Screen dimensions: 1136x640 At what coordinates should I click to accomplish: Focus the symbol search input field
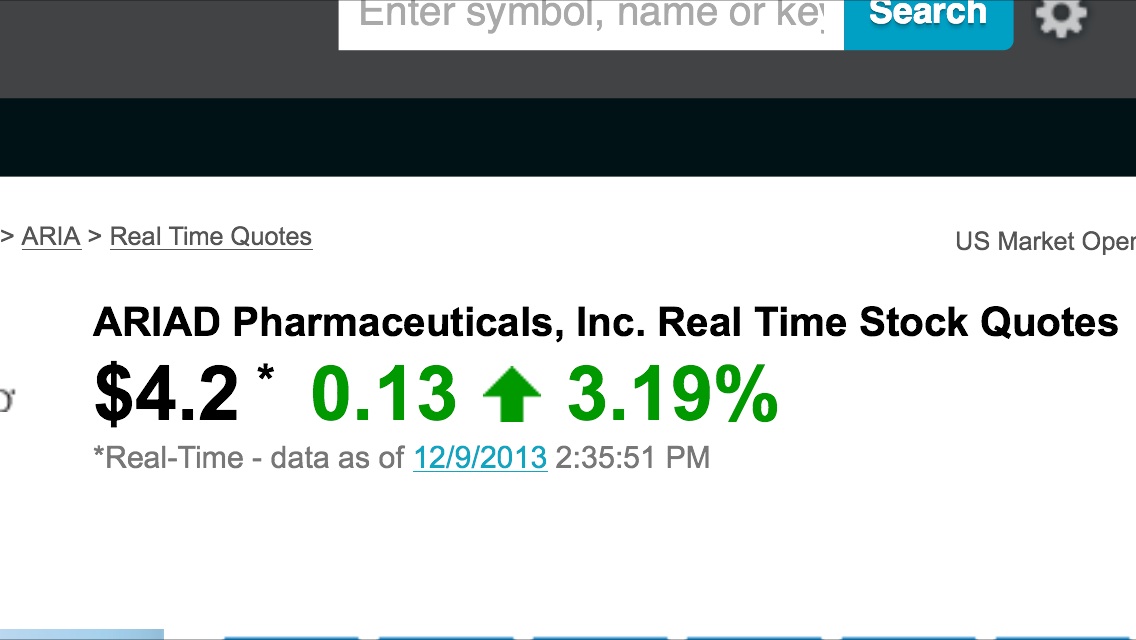pos(590,16)
